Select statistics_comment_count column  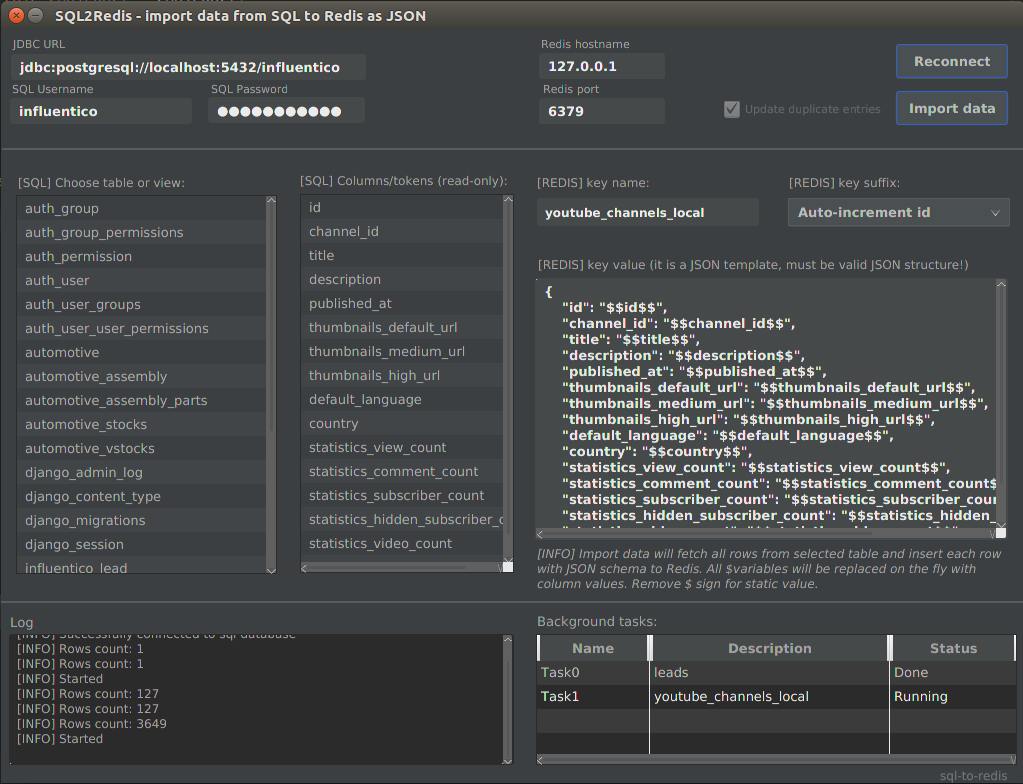coord(402,472)
